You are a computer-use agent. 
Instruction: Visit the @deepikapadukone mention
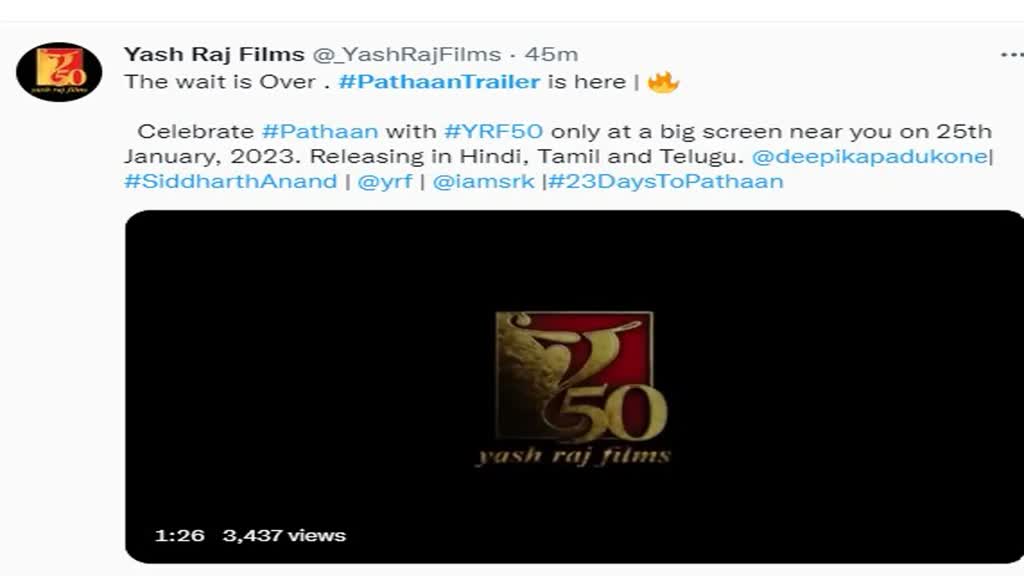point(870,156)
